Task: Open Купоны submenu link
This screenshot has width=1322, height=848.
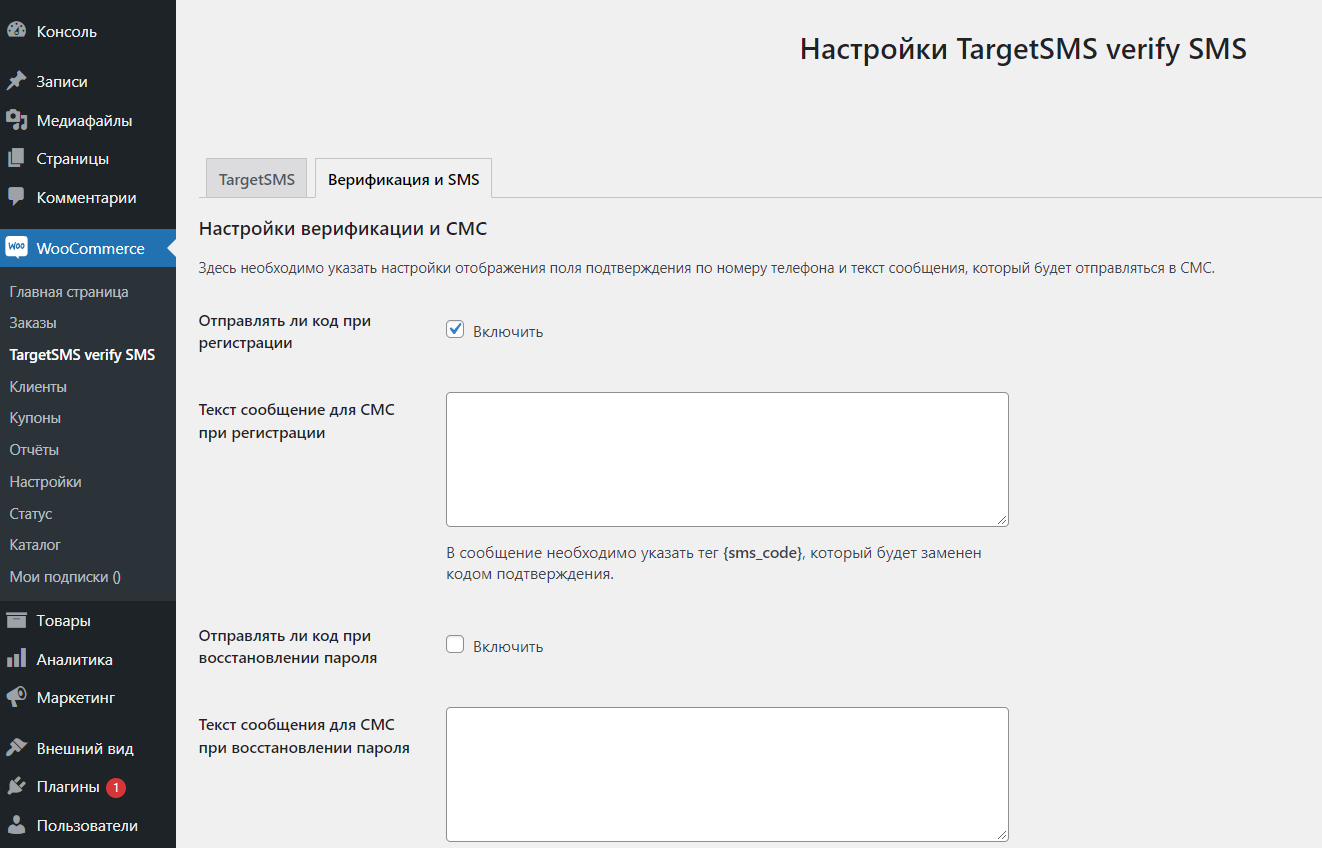Action: point(35,418)
